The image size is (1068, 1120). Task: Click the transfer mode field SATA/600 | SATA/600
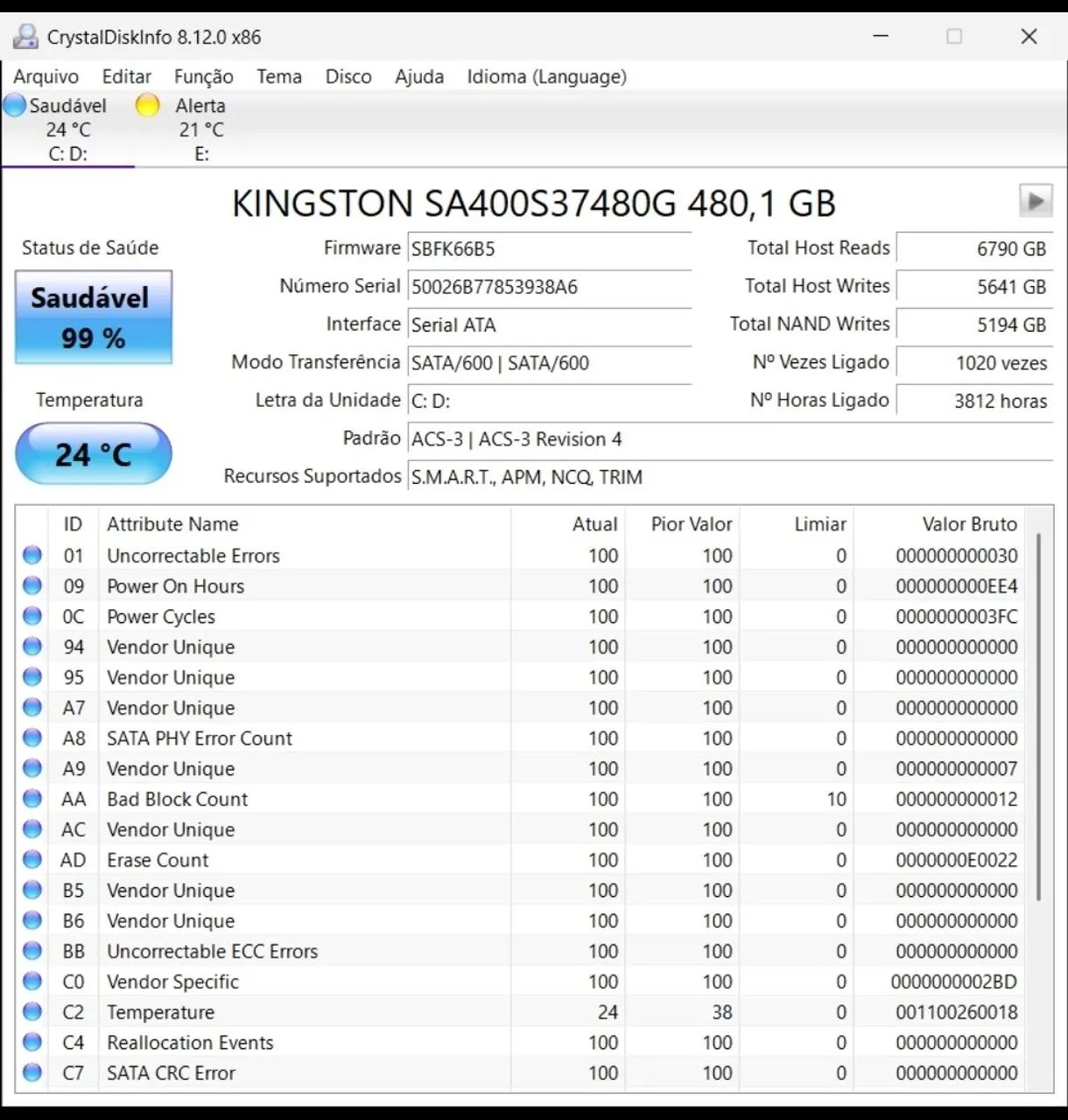(x=550, y=363)
